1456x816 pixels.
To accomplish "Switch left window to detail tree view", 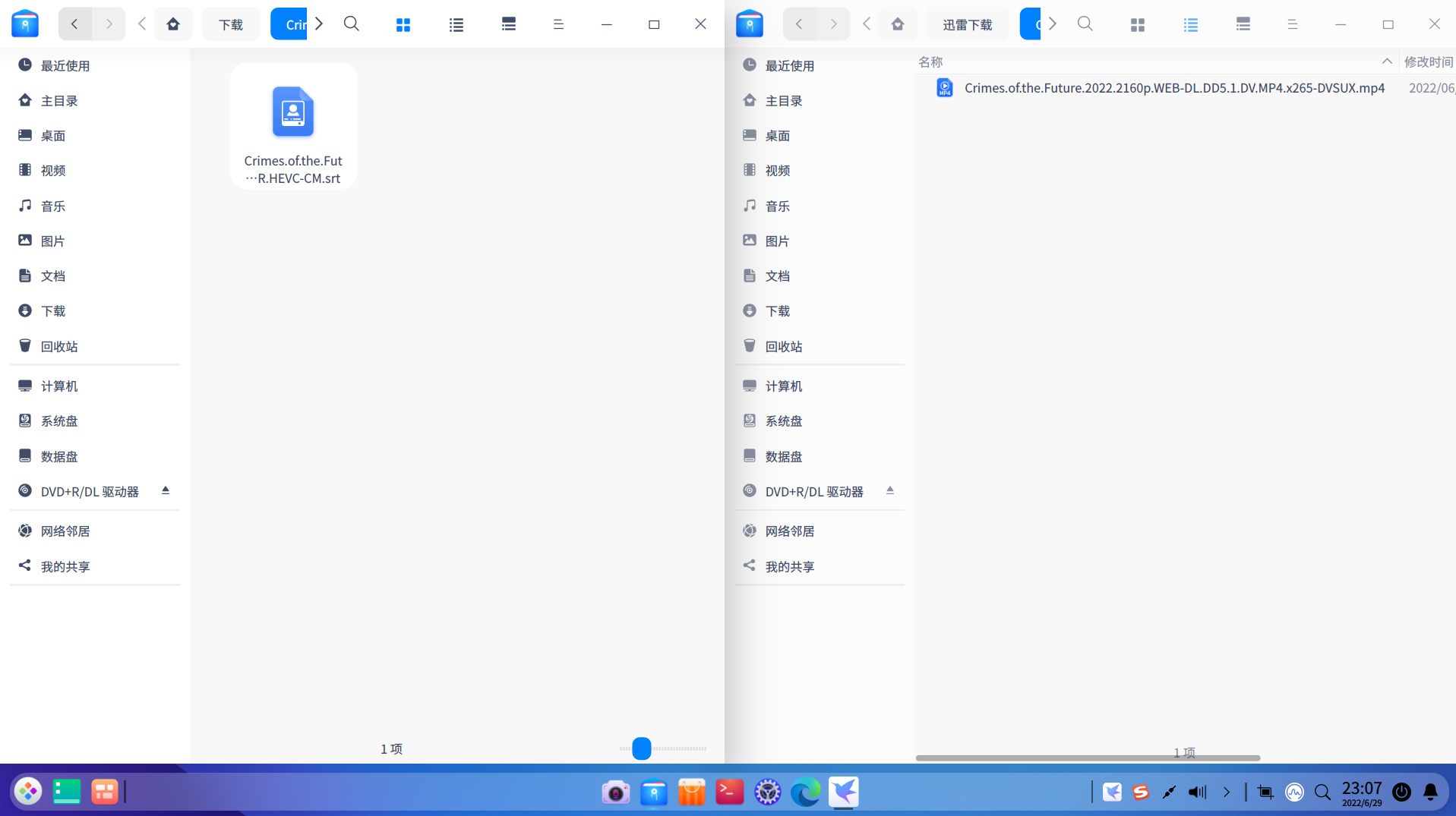I will tap(509, 25).
